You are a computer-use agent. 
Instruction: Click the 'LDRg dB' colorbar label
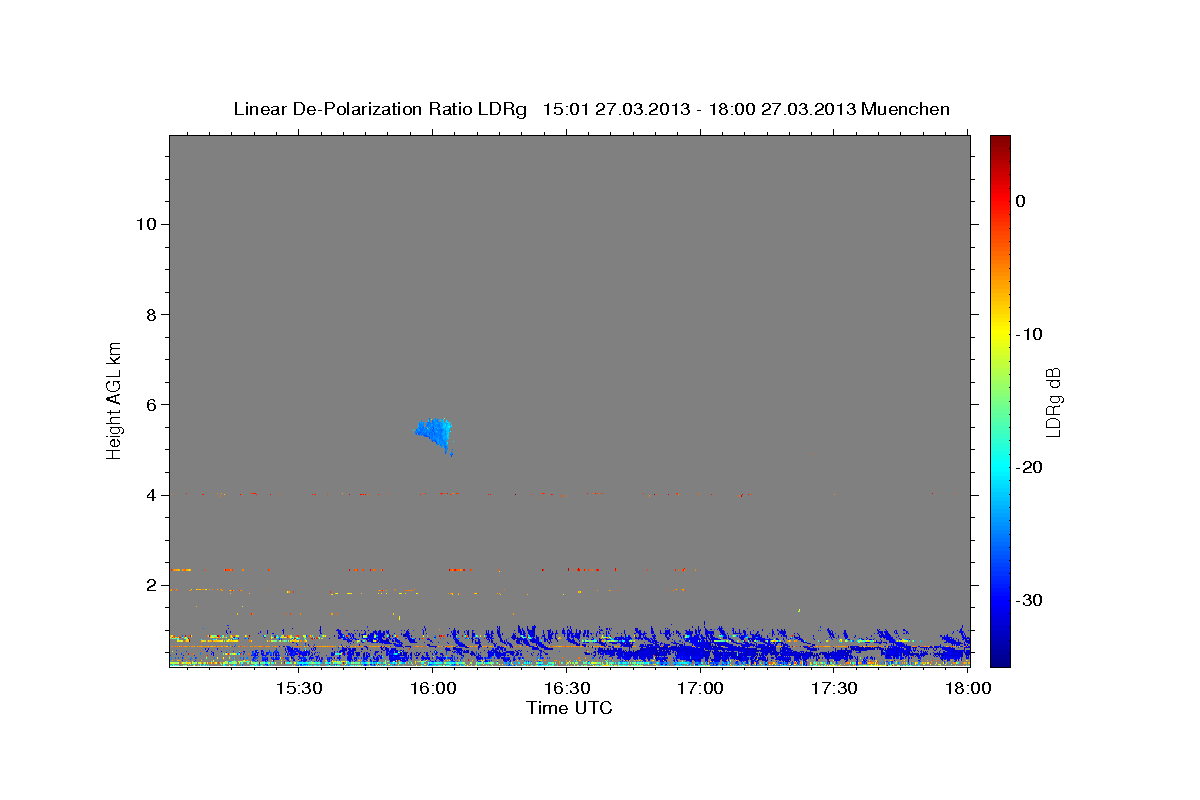[x=1053, y=402]
